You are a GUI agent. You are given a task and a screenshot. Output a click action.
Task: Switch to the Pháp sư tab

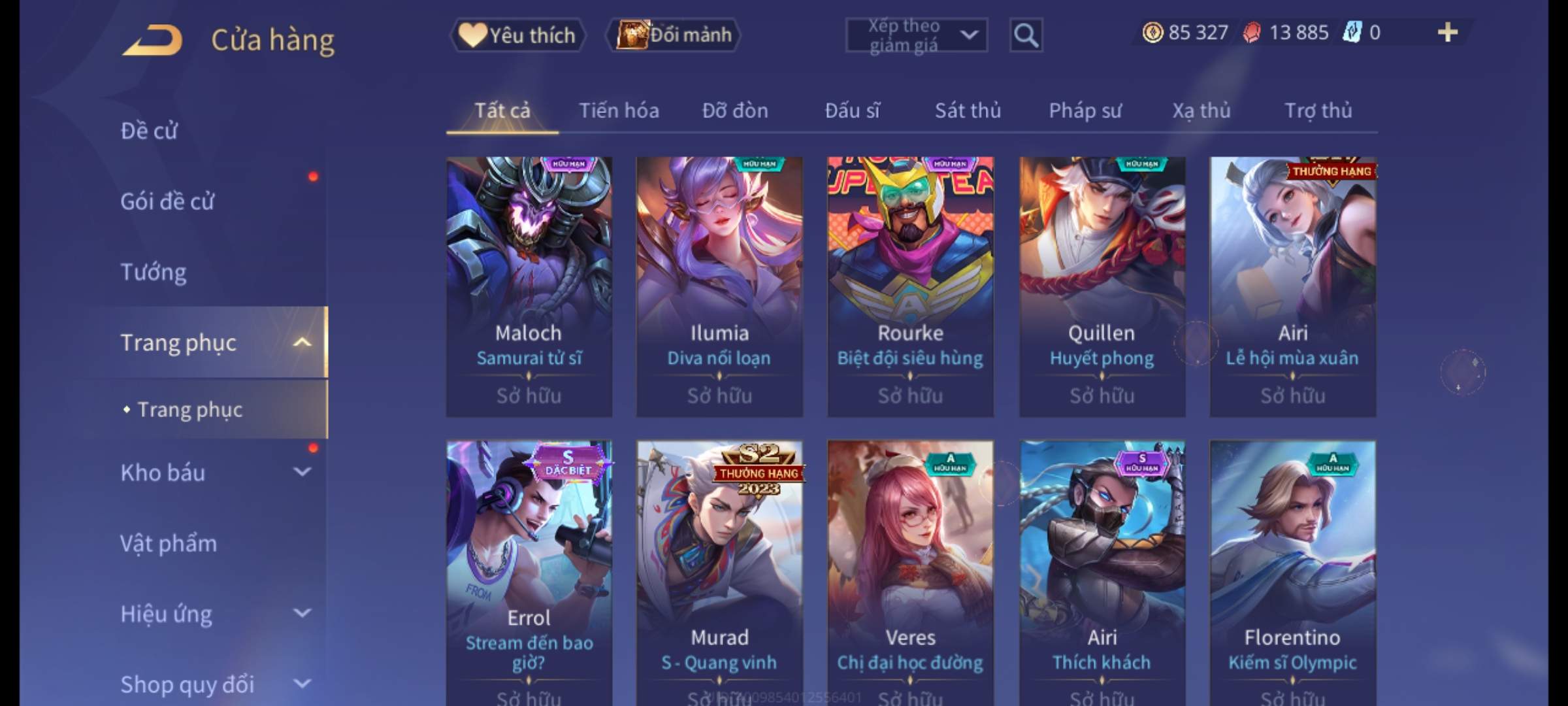[x=1085, y=110]
